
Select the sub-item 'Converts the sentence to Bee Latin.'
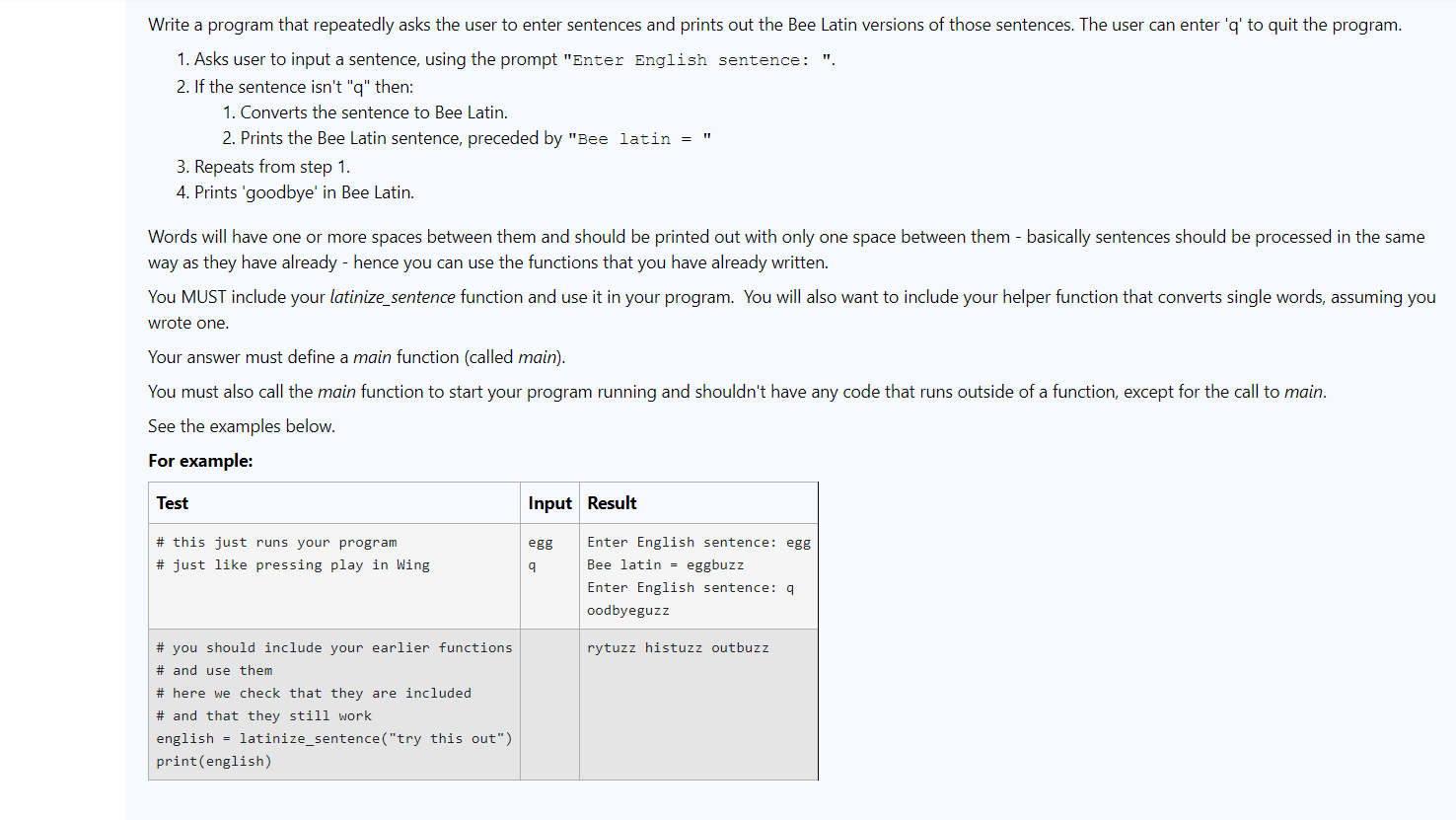point(367,112)
